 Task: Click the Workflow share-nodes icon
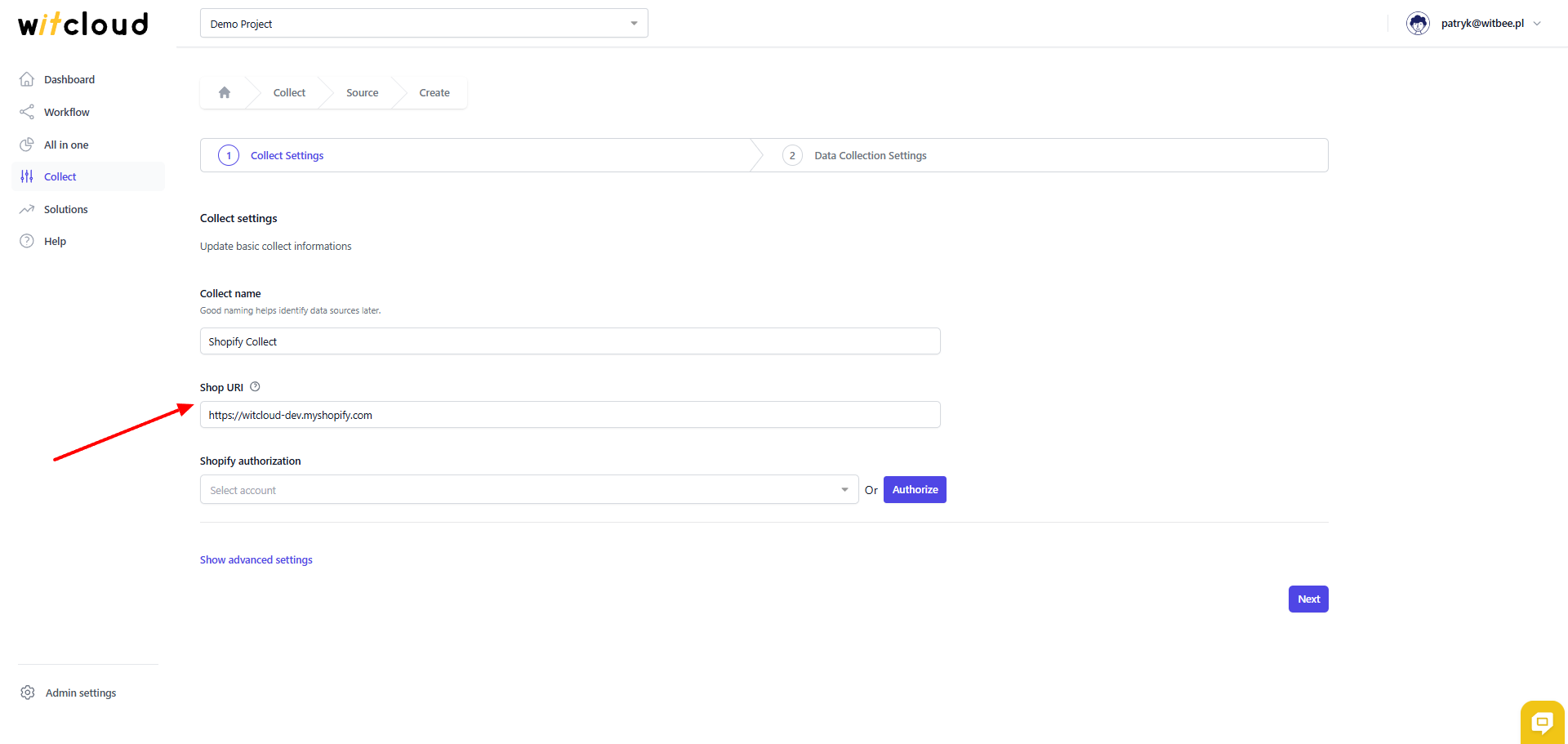pos(27,112)
